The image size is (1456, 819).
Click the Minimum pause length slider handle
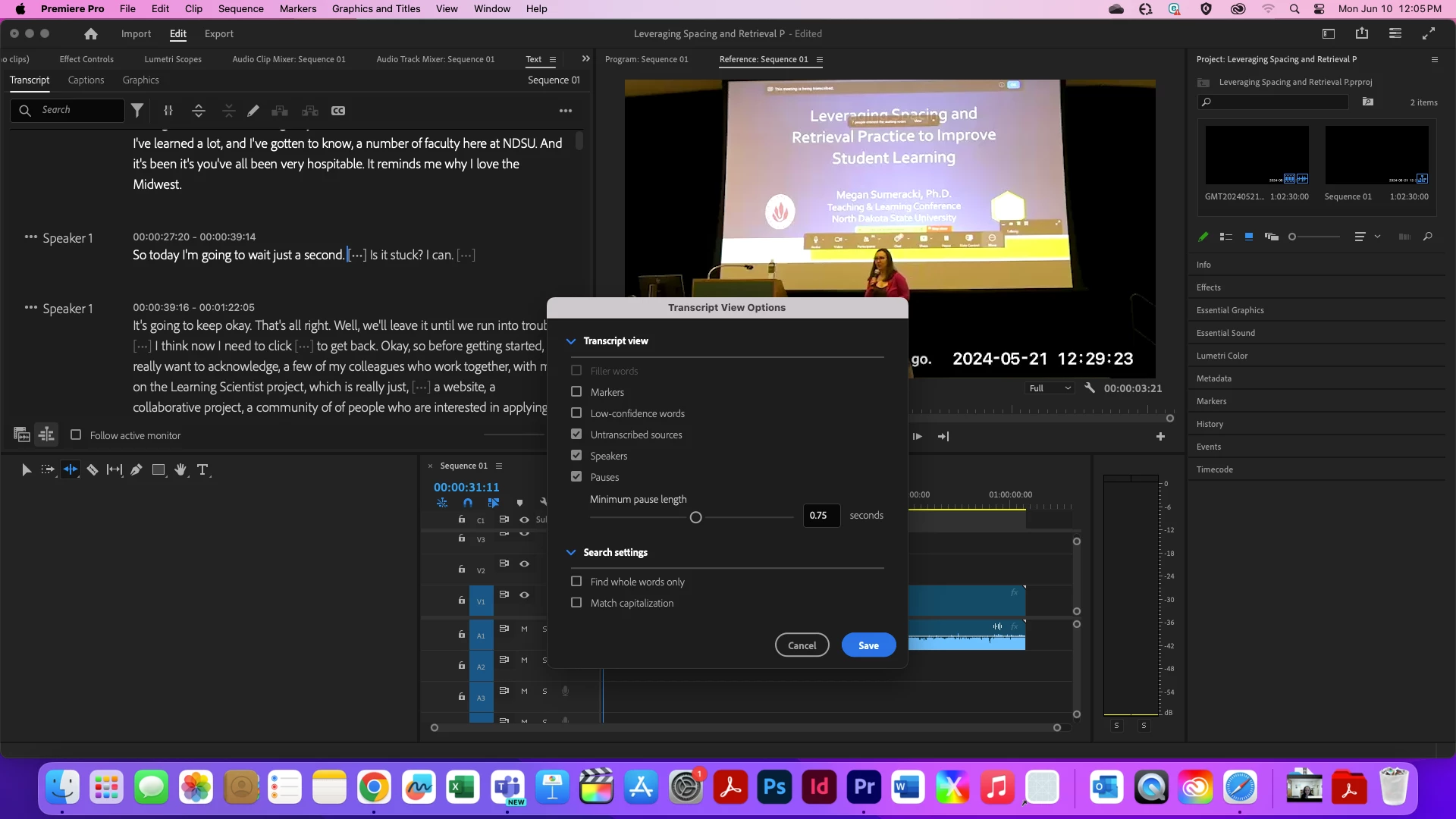point(695,517)
